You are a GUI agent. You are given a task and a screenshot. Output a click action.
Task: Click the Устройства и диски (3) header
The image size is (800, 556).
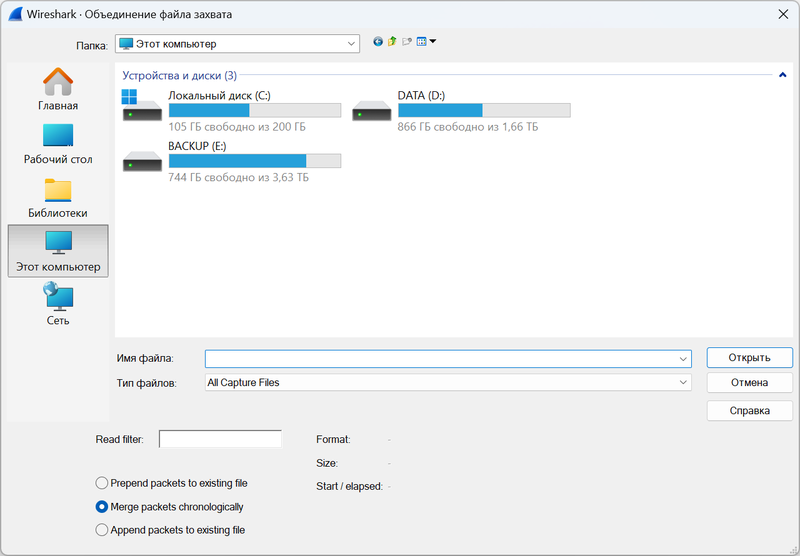pos(180,75)
